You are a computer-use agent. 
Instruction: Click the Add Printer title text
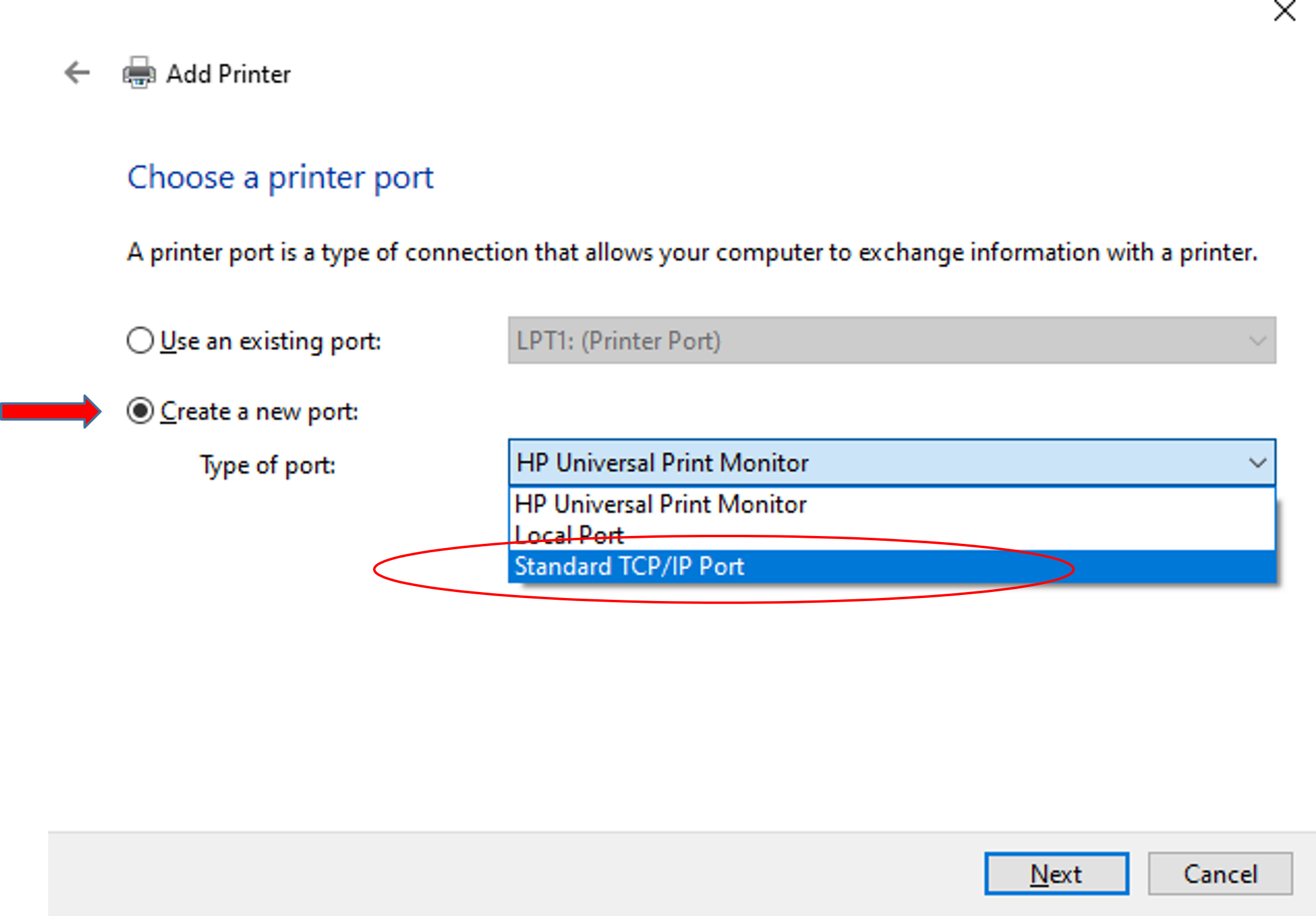[228, 73]
